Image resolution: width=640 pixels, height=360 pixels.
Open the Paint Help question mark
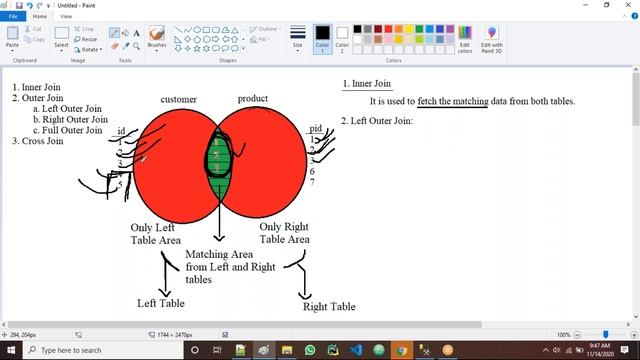635,16
